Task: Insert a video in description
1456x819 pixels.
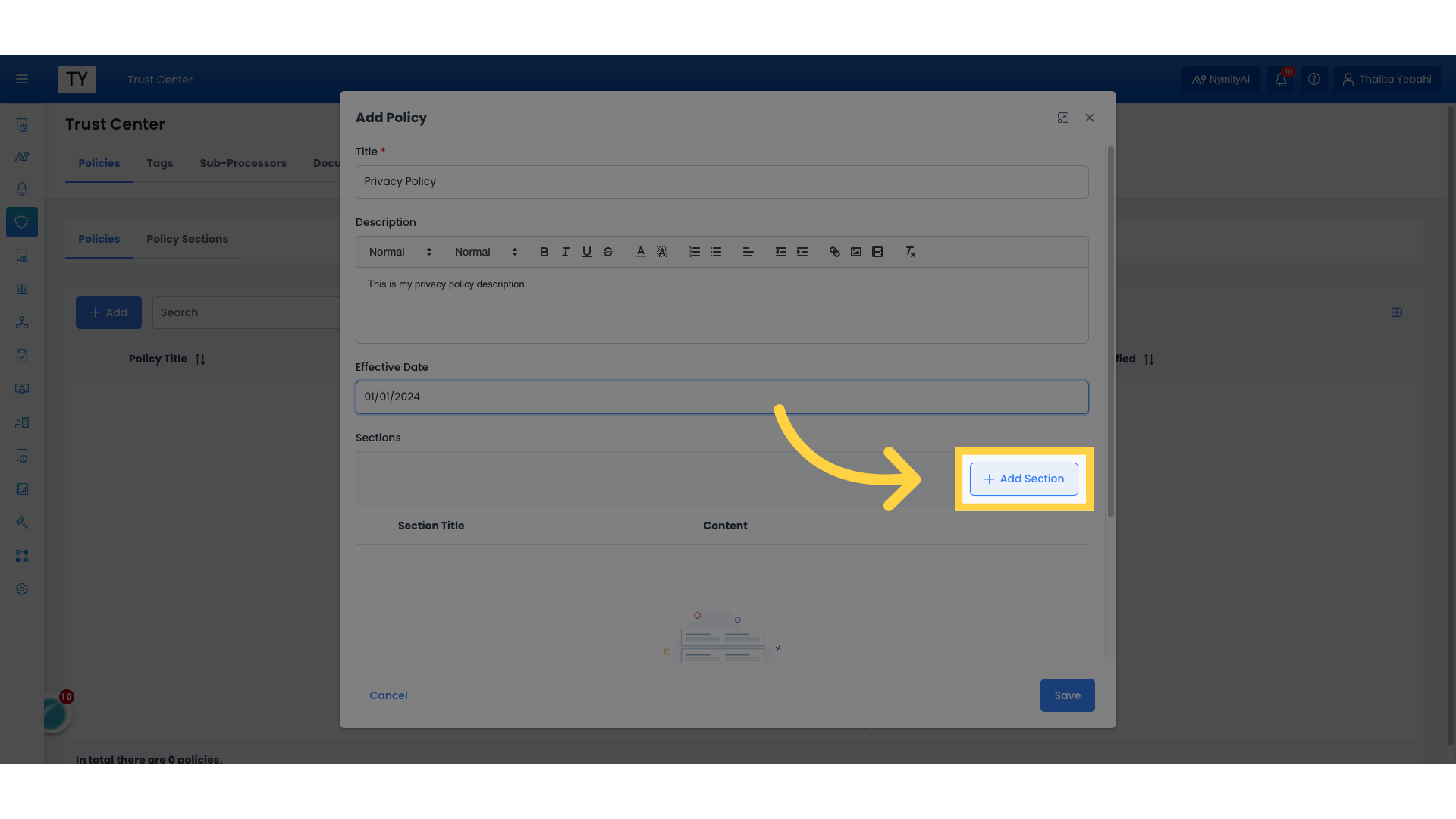Action: click(x=877, y=252)
